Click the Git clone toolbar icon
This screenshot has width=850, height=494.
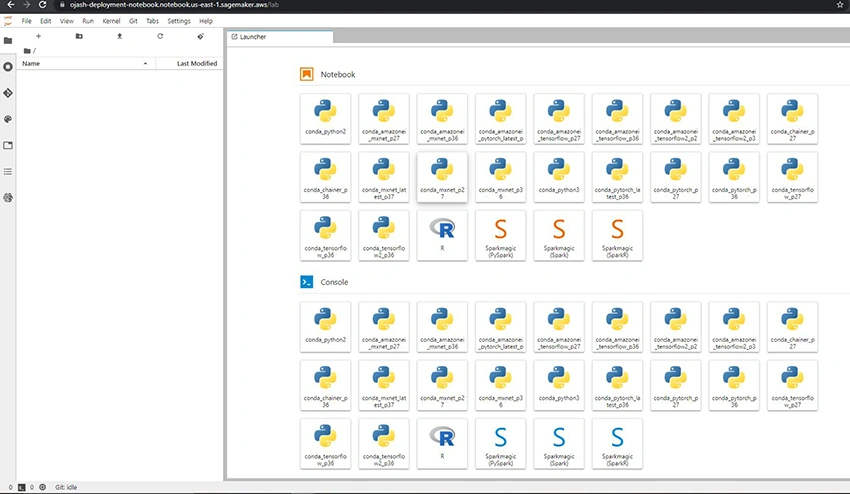pos(201,36)
